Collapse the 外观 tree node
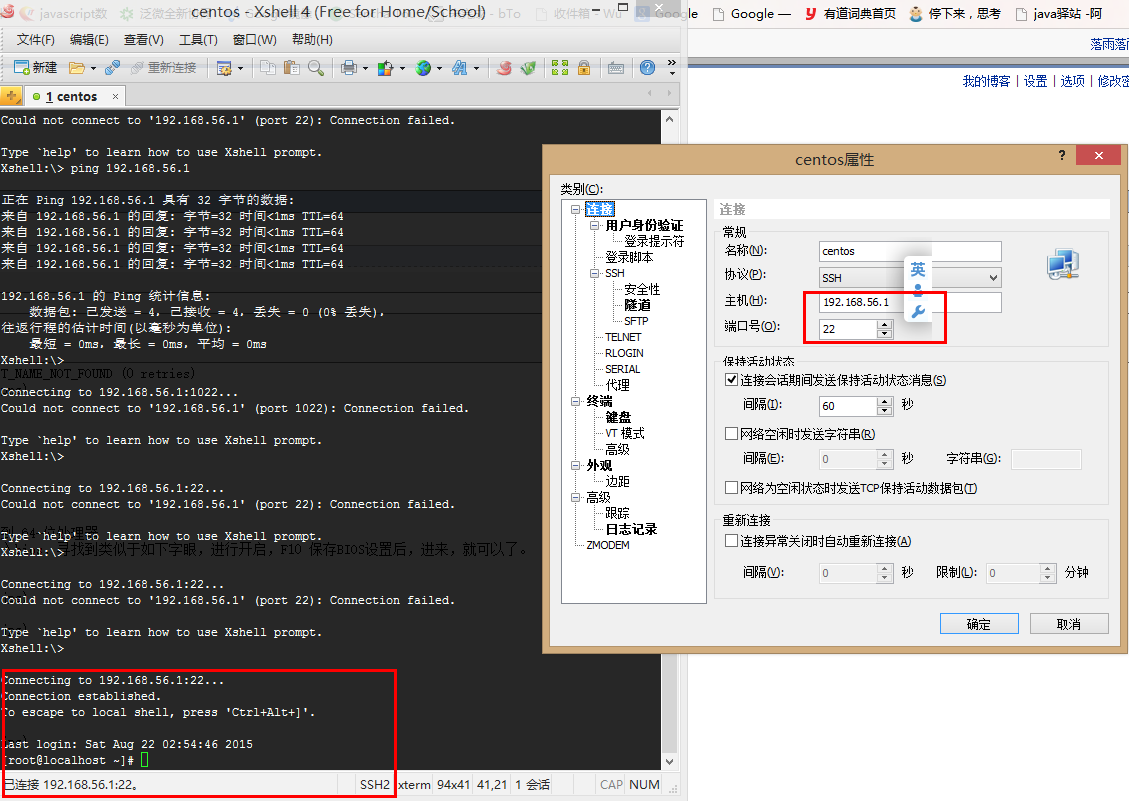This screenshot has width=1129, height=801. click(x=575, y=465)
